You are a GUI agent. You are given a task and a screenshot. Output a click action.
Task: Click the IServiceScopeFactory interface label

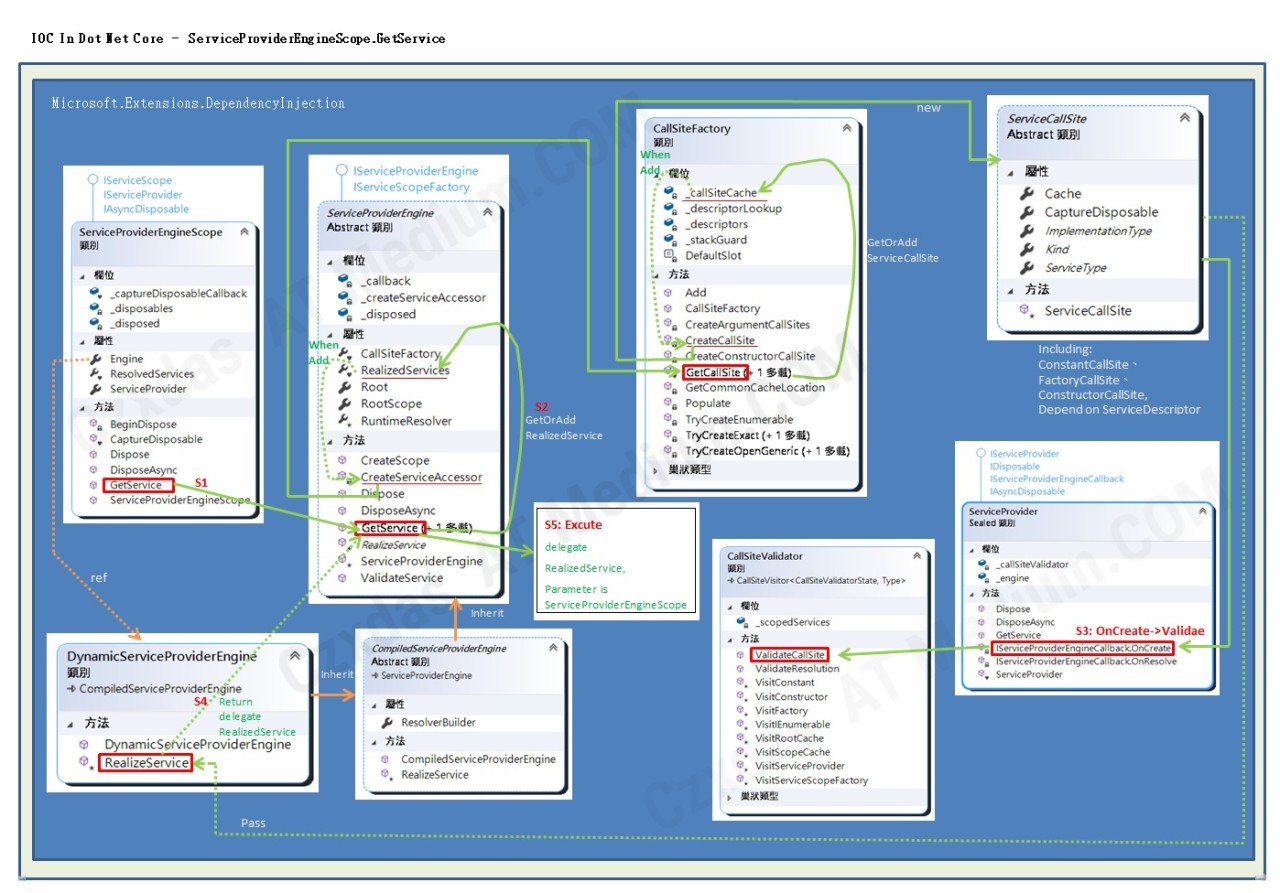coord(411,187)
